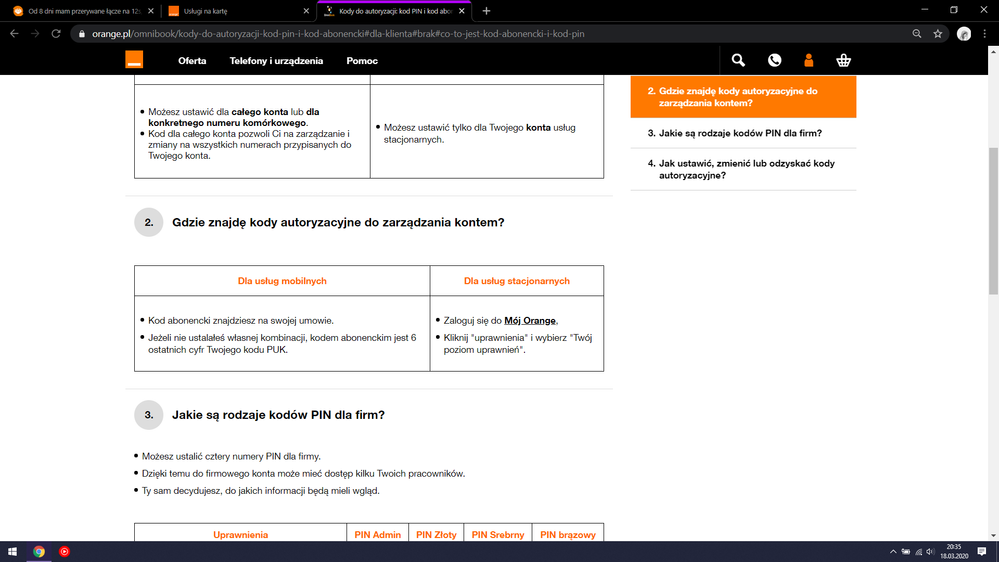Select the Pomoc menu item
This screenshot has width=999, height=562.
point(362,61)
